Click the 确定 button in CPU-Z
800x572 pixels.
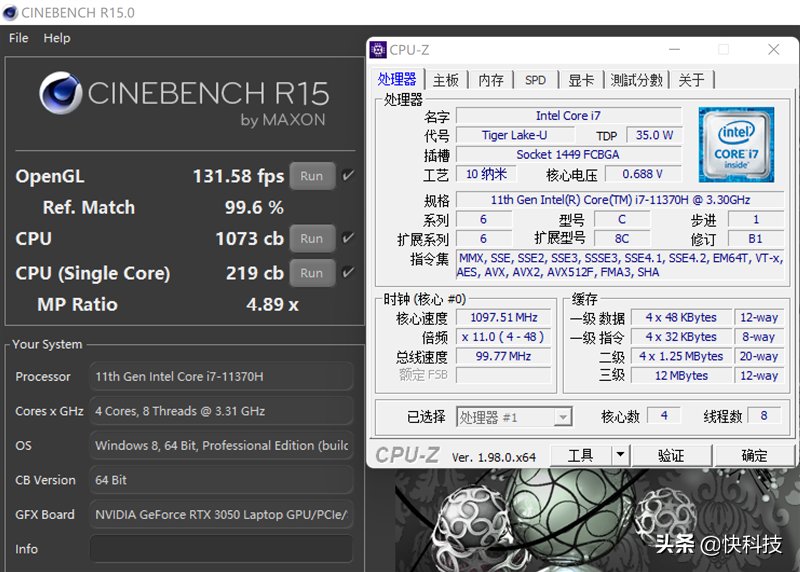754,455
